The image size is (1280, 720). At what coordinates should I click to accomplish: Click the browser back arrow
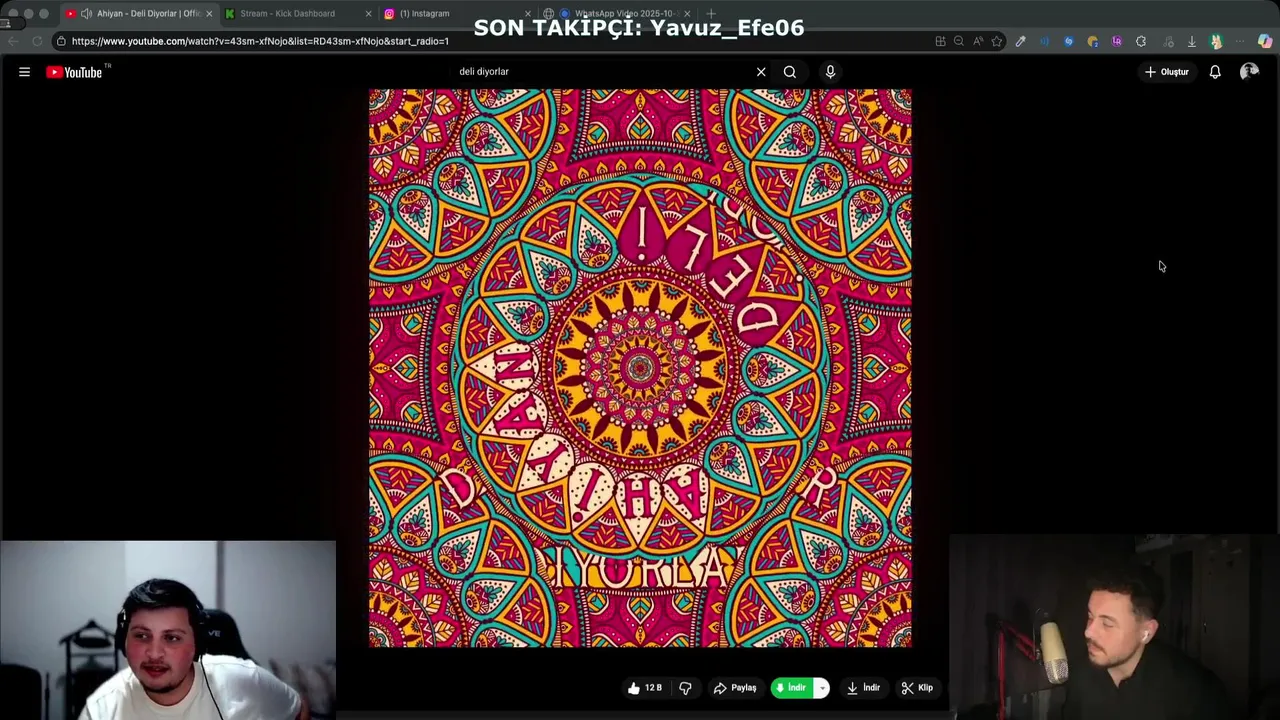[x=13, y=41]
